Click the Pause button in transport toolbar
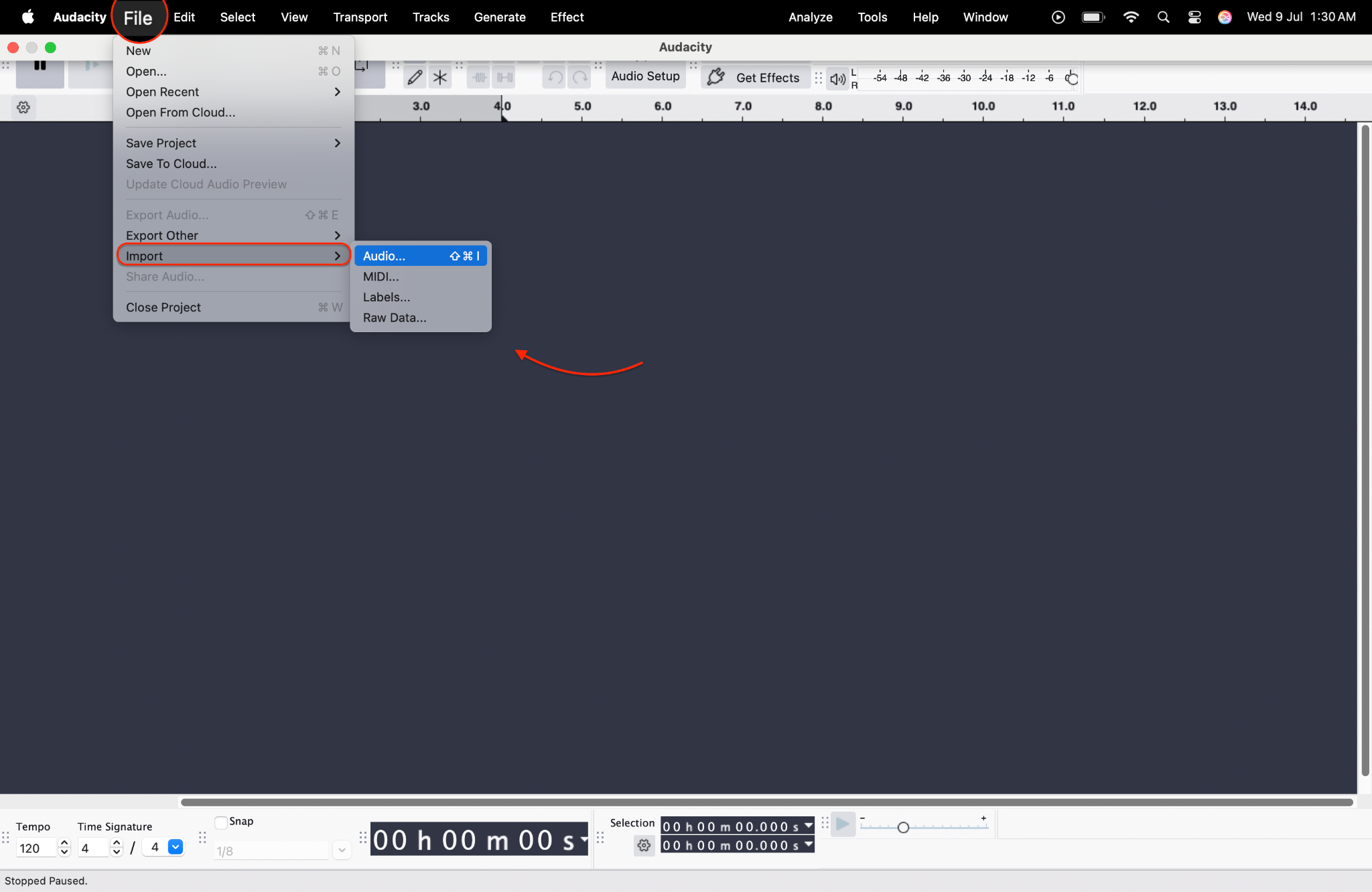The height and width of the screenshot is (892, 1372). click(40, 72)
